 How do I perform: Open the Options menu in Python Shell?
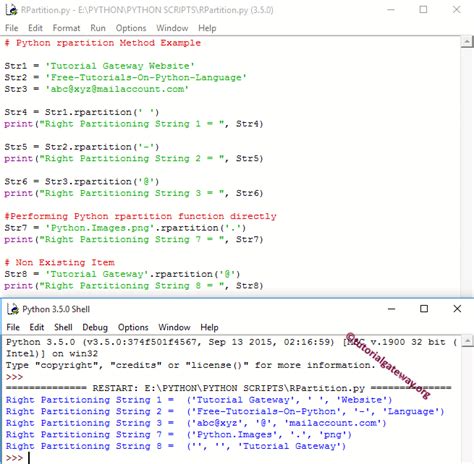[133, 327]
